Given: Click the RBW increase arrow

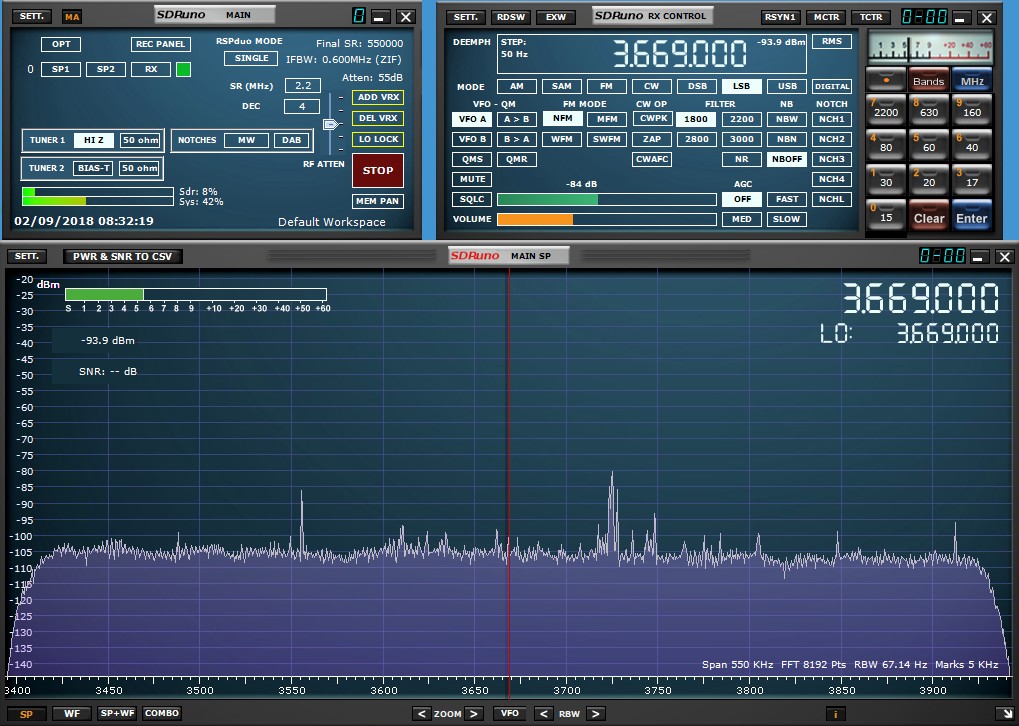Looking at the screenshot, I should coord(595,714).
